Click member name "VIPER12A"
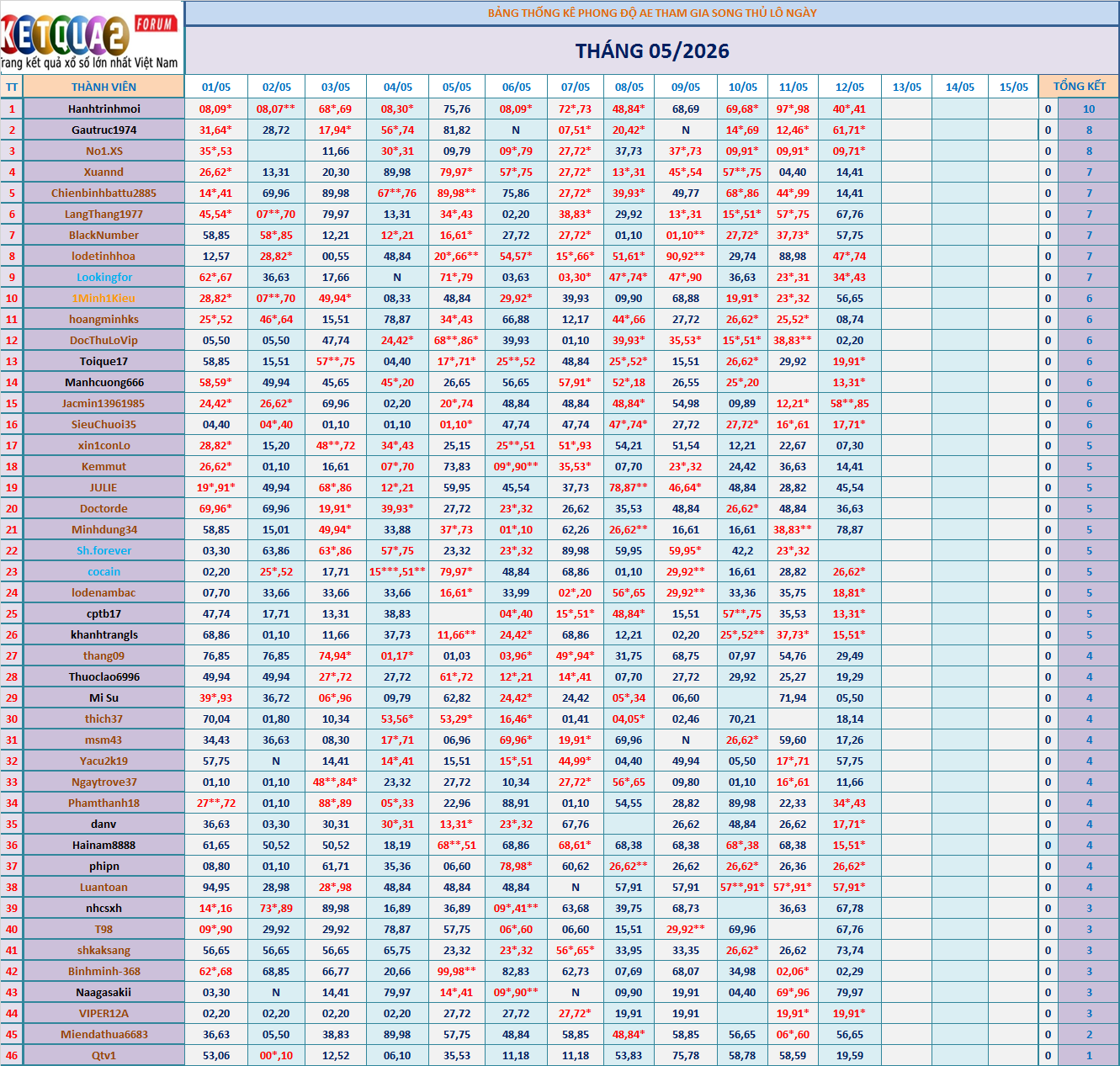 (104, 1013)
